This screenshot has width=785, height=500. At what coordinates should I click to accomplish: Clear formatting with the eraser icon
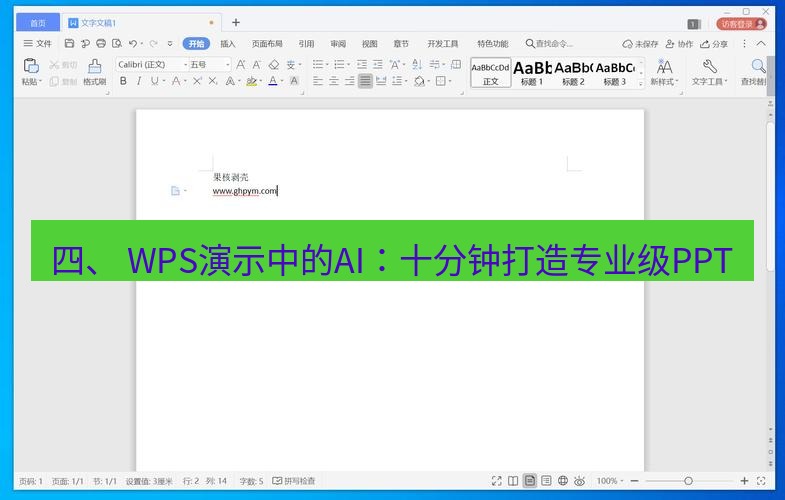274,65
